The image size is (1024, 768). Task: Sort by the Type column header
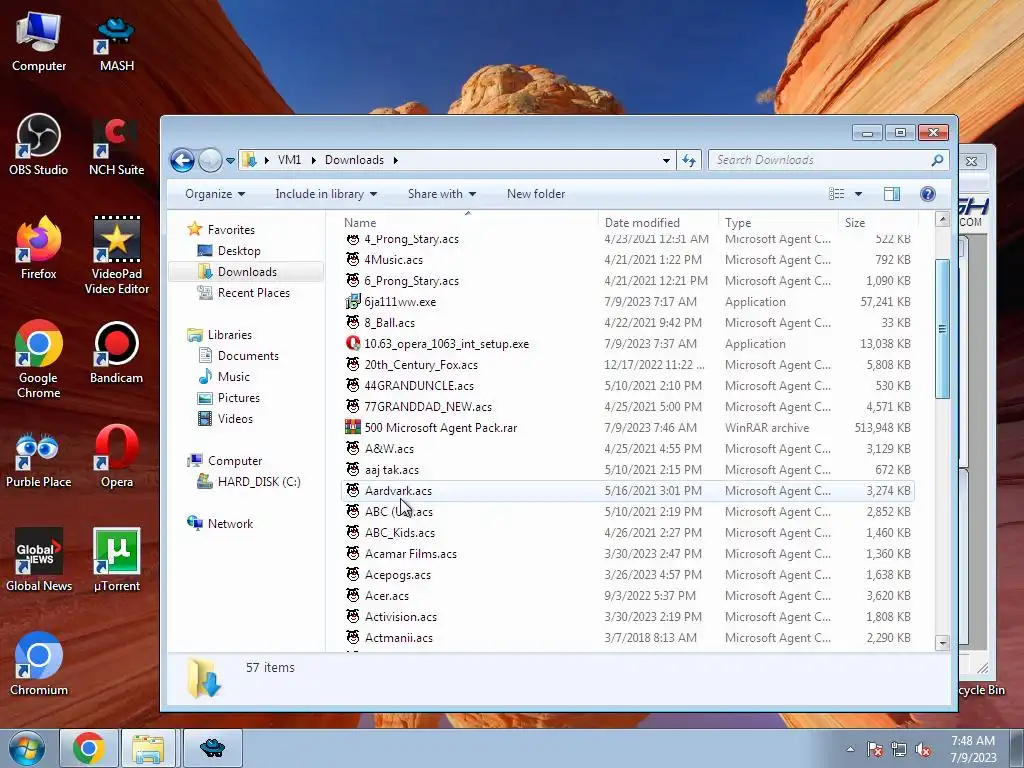[778, 223]
